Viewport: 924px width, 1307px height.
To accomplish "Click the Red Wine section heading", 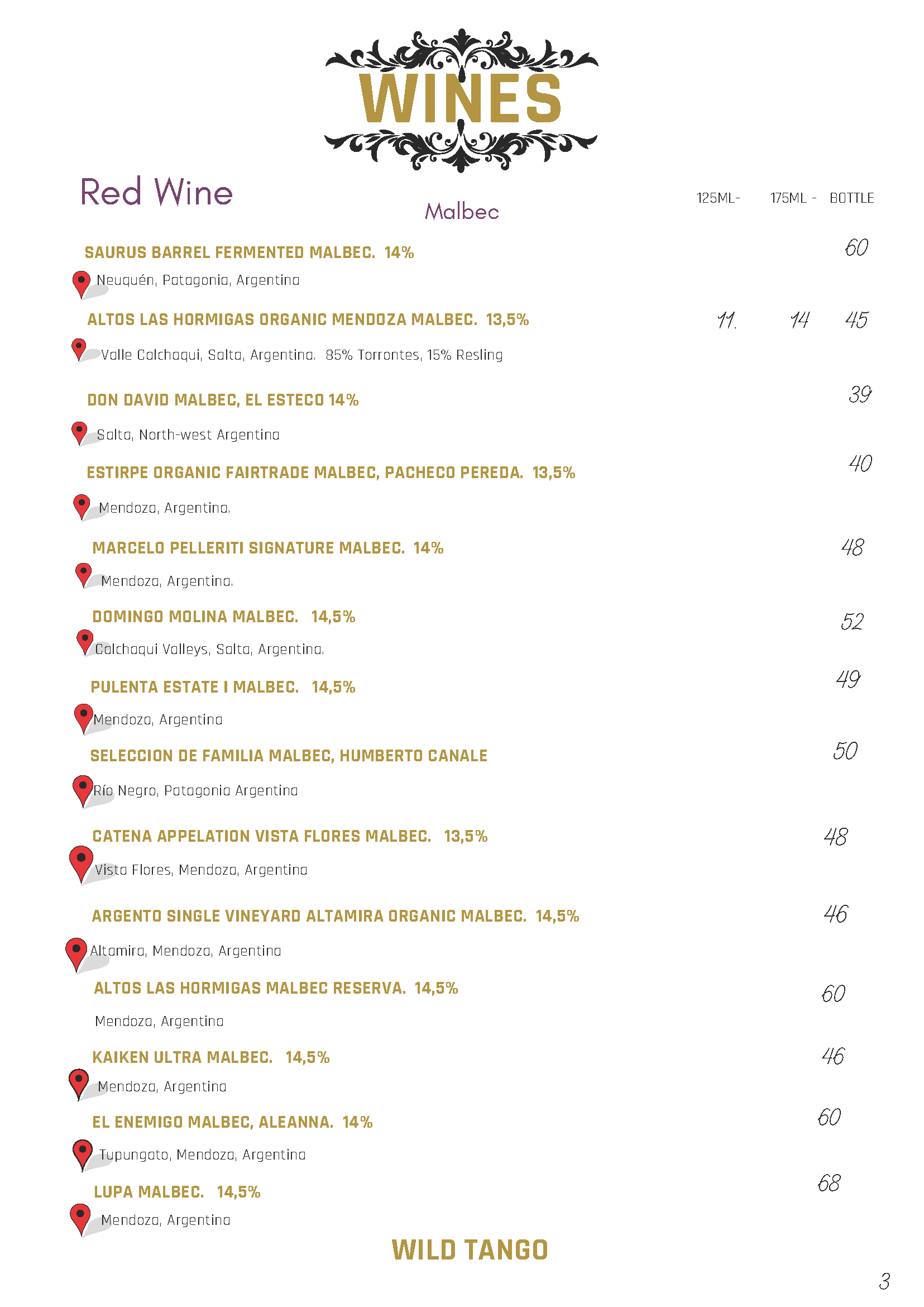I will point(156,192).
